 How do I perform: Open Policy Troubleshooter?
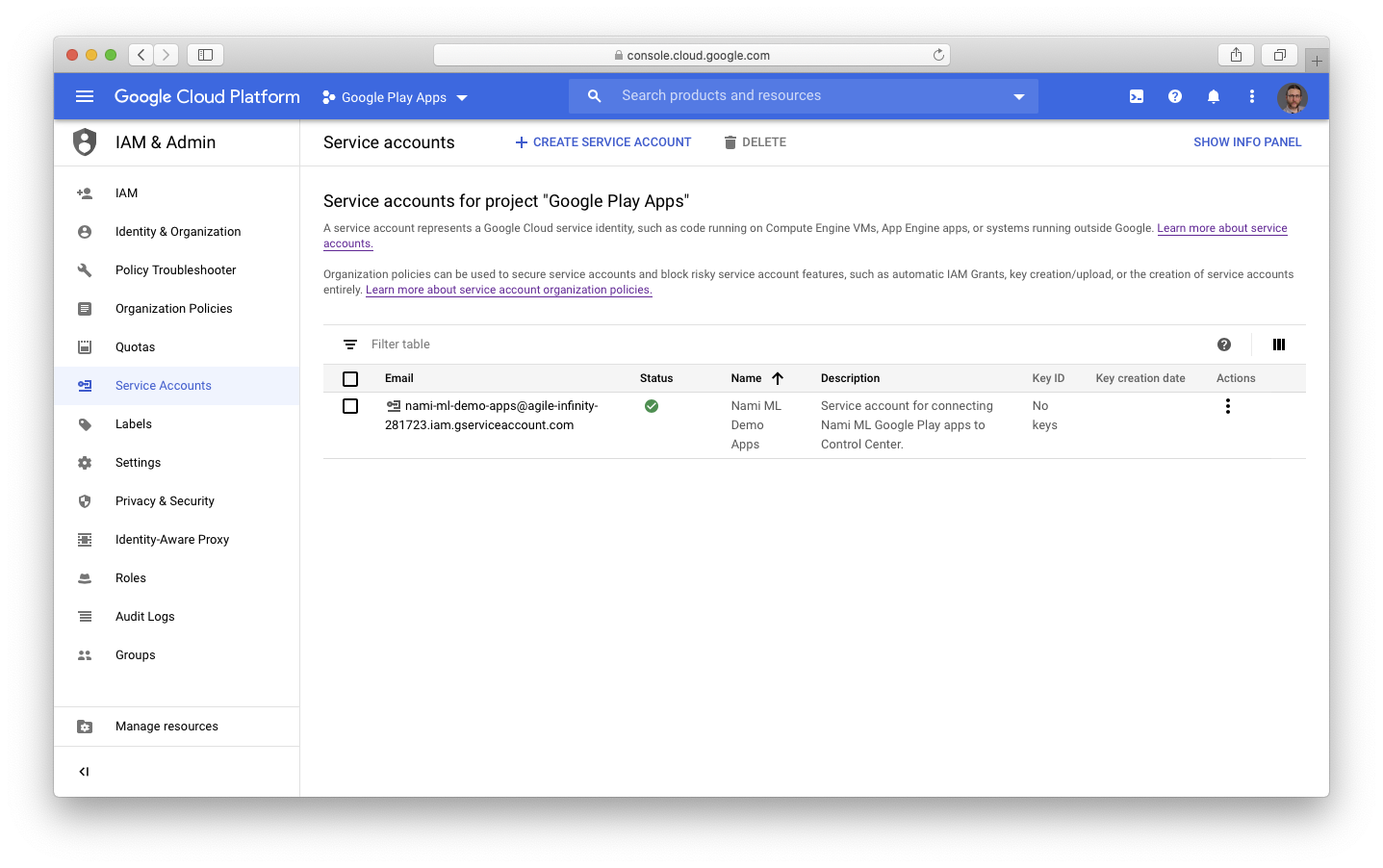(177, 270)
